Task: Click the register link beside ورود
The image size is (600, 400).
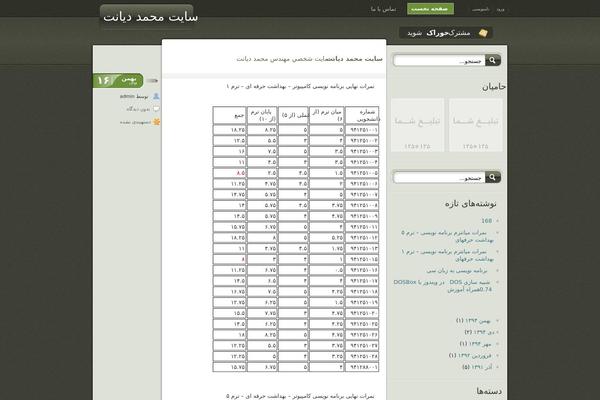Action: 480,9
